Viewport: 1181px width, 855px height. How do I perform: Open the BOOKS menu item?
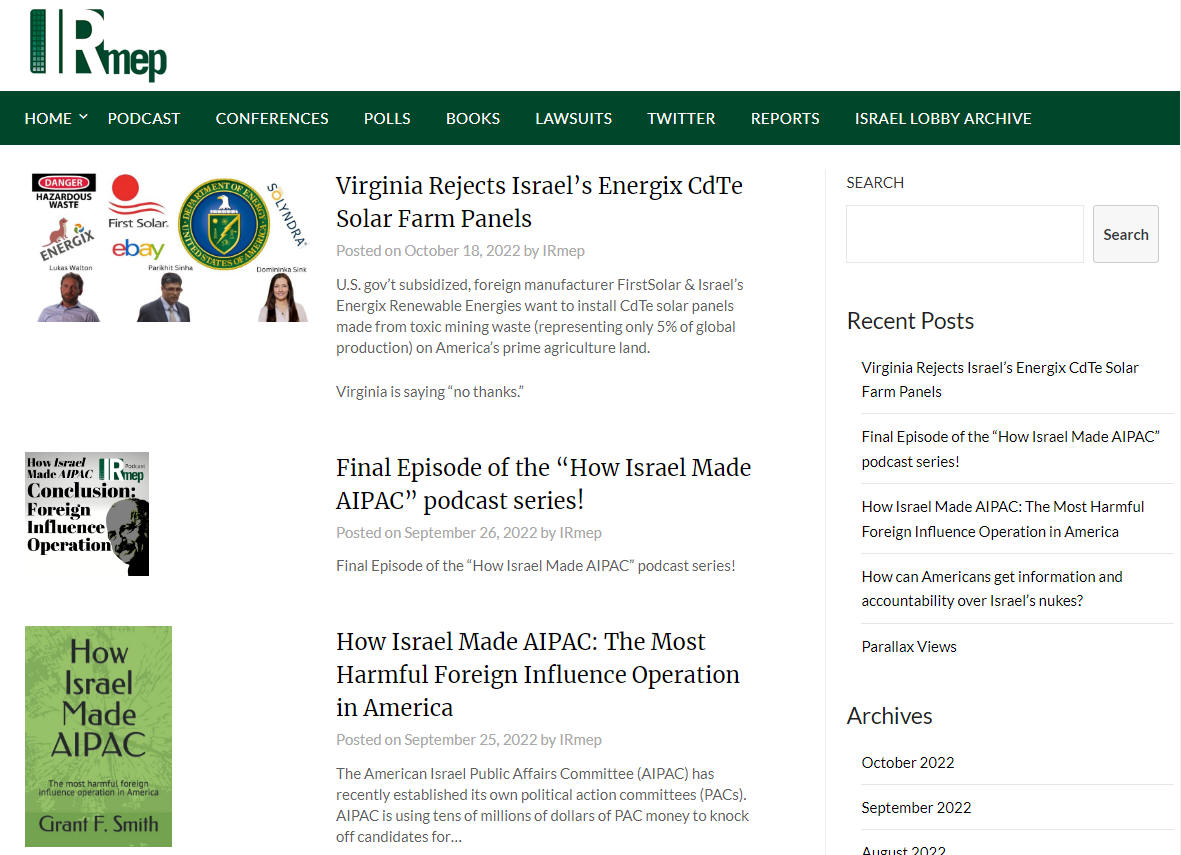pyautogui.click(x=473, y=118)
